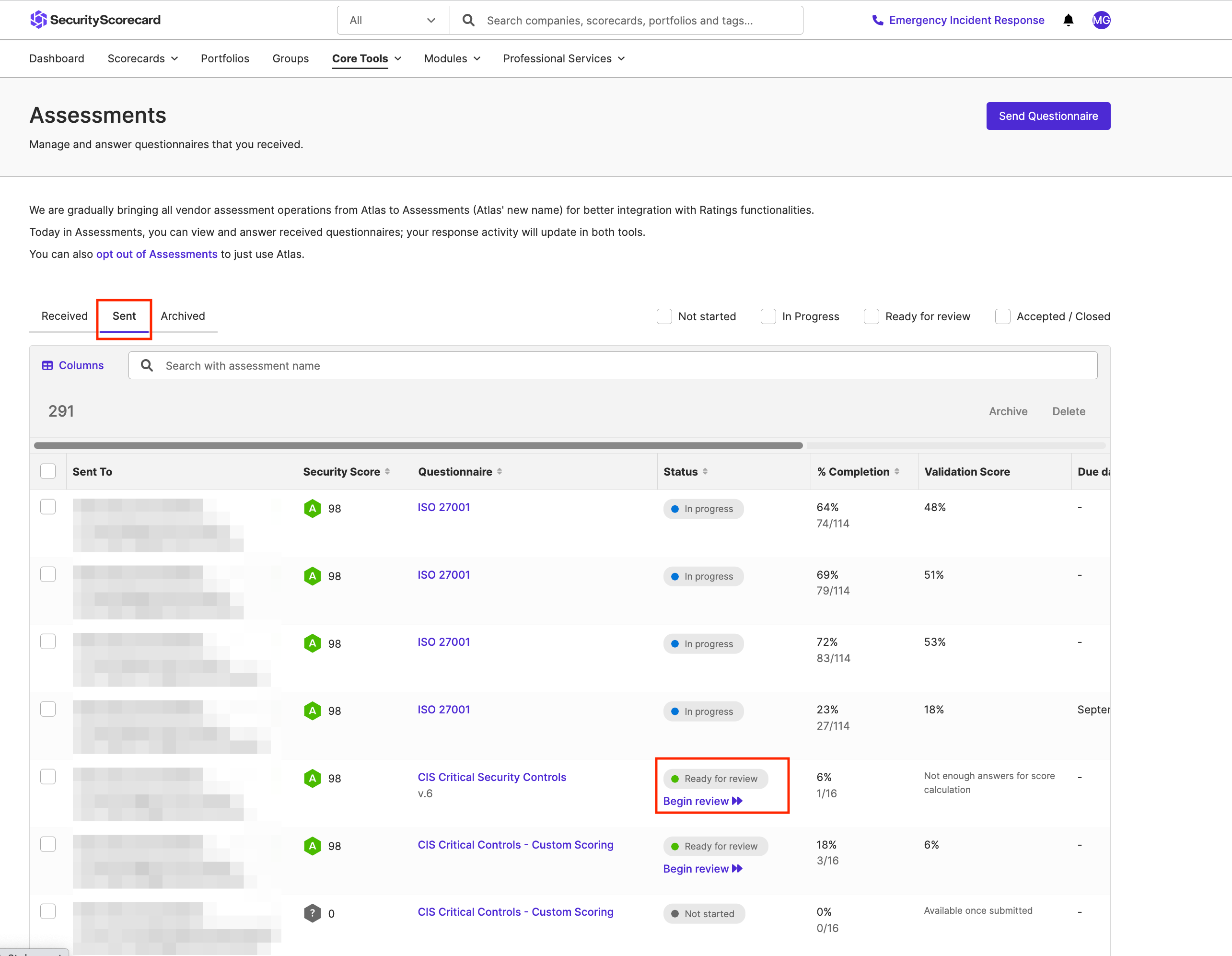Toggle the select-all header checkbox
The height and width of the screenshot is (956, 1232).
point(48,471)
